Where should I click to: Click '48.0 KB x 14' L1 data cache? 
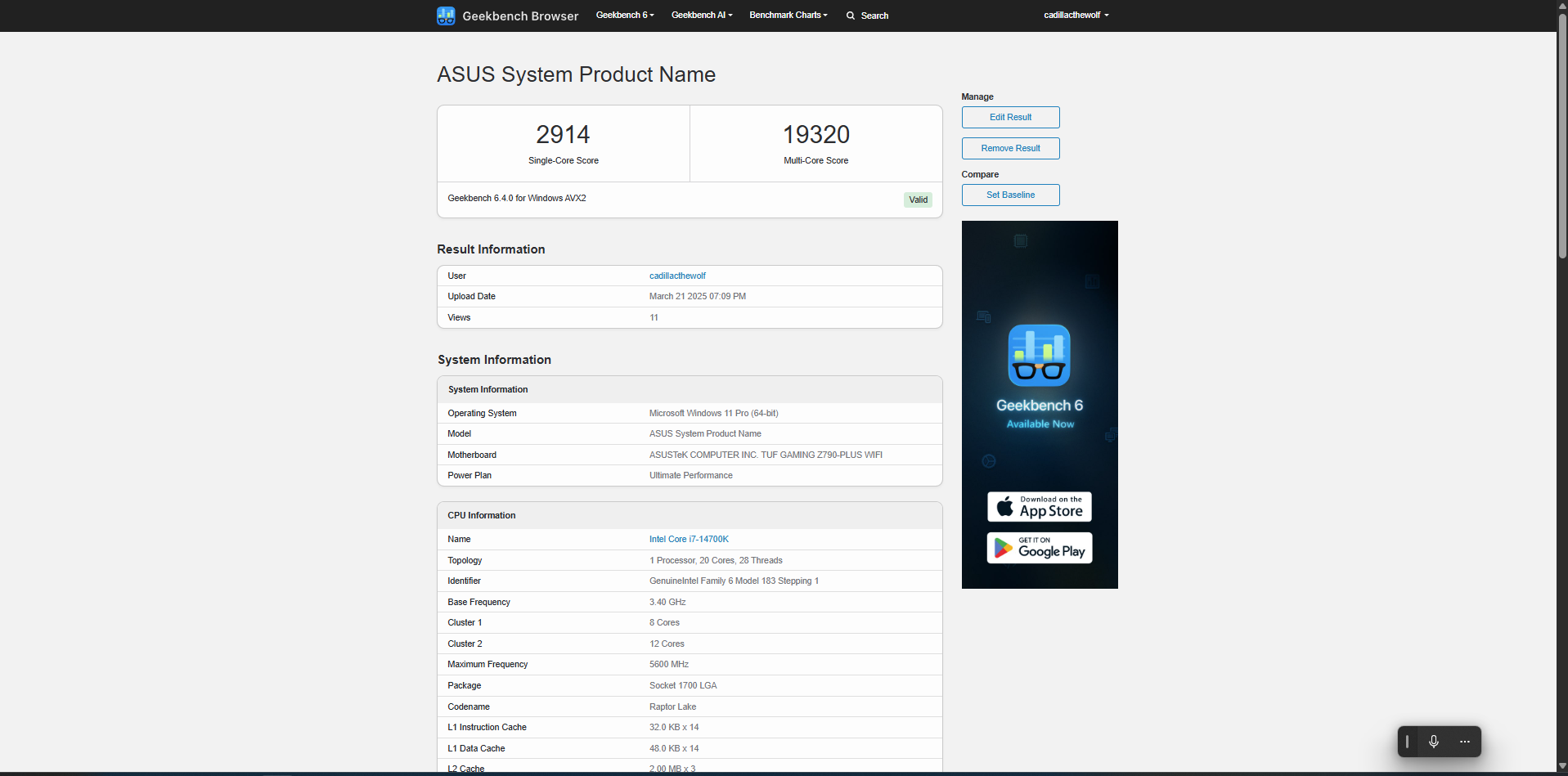[x=674, y=748]
